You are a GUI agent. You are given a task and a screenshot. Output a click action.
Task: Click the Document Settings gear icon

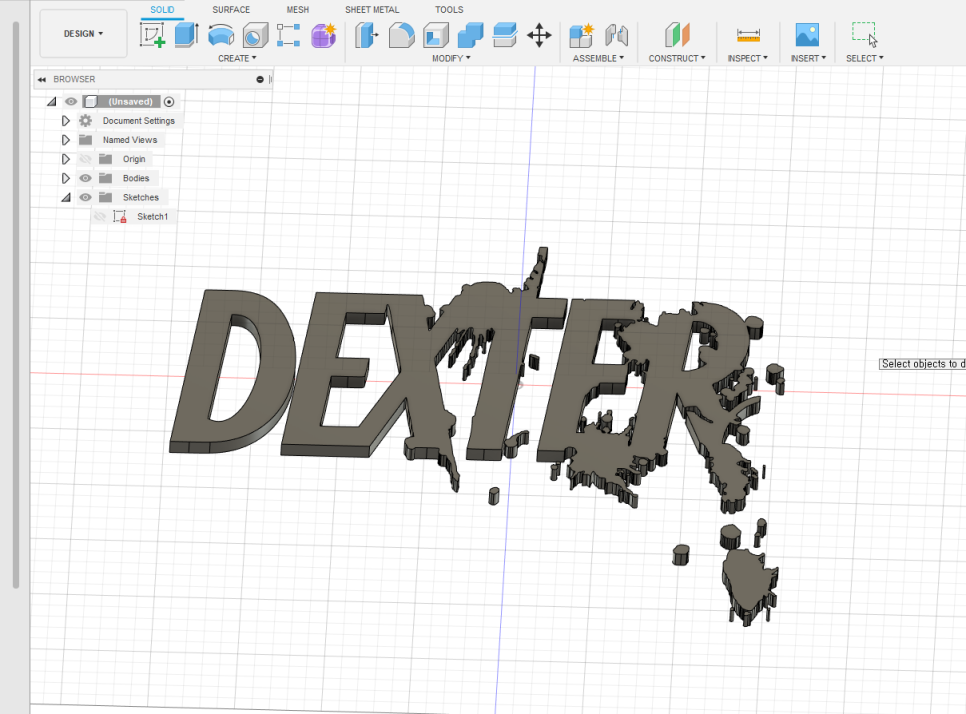coord(86,121)
